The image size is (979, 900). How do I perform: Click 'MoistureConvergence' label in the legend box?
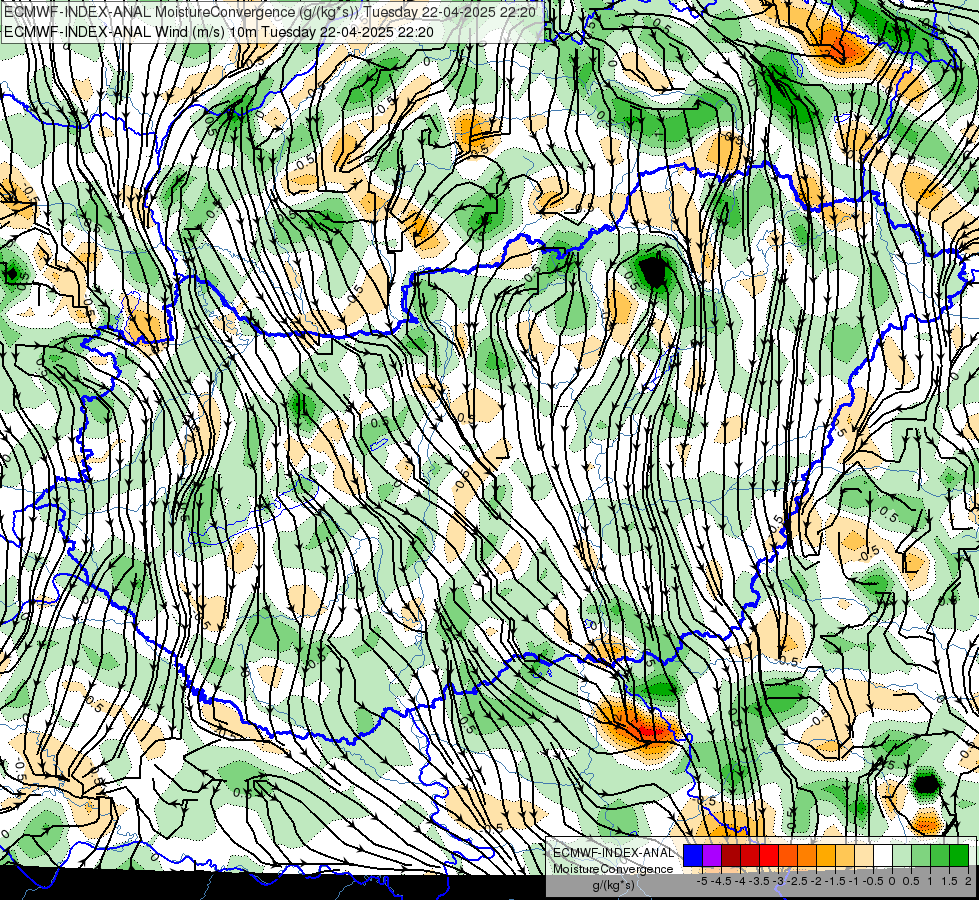pyautogui.click(x=613, y=869)
